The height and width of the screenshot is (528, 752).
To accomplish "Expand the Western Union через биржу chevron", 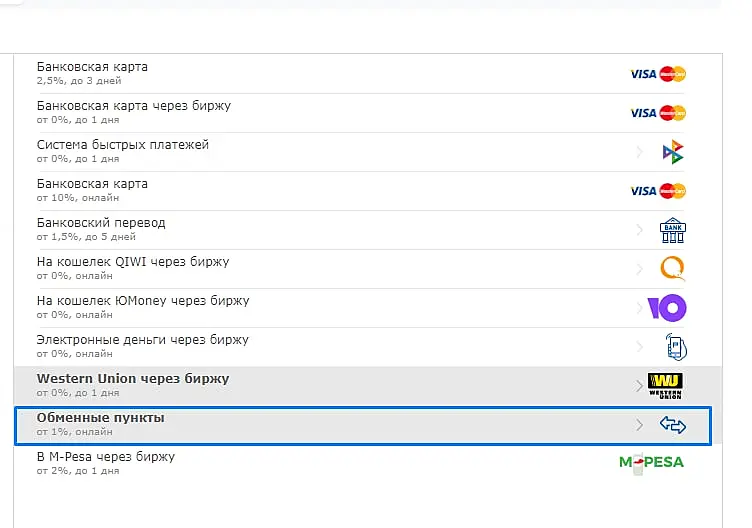I will (638, 386).
